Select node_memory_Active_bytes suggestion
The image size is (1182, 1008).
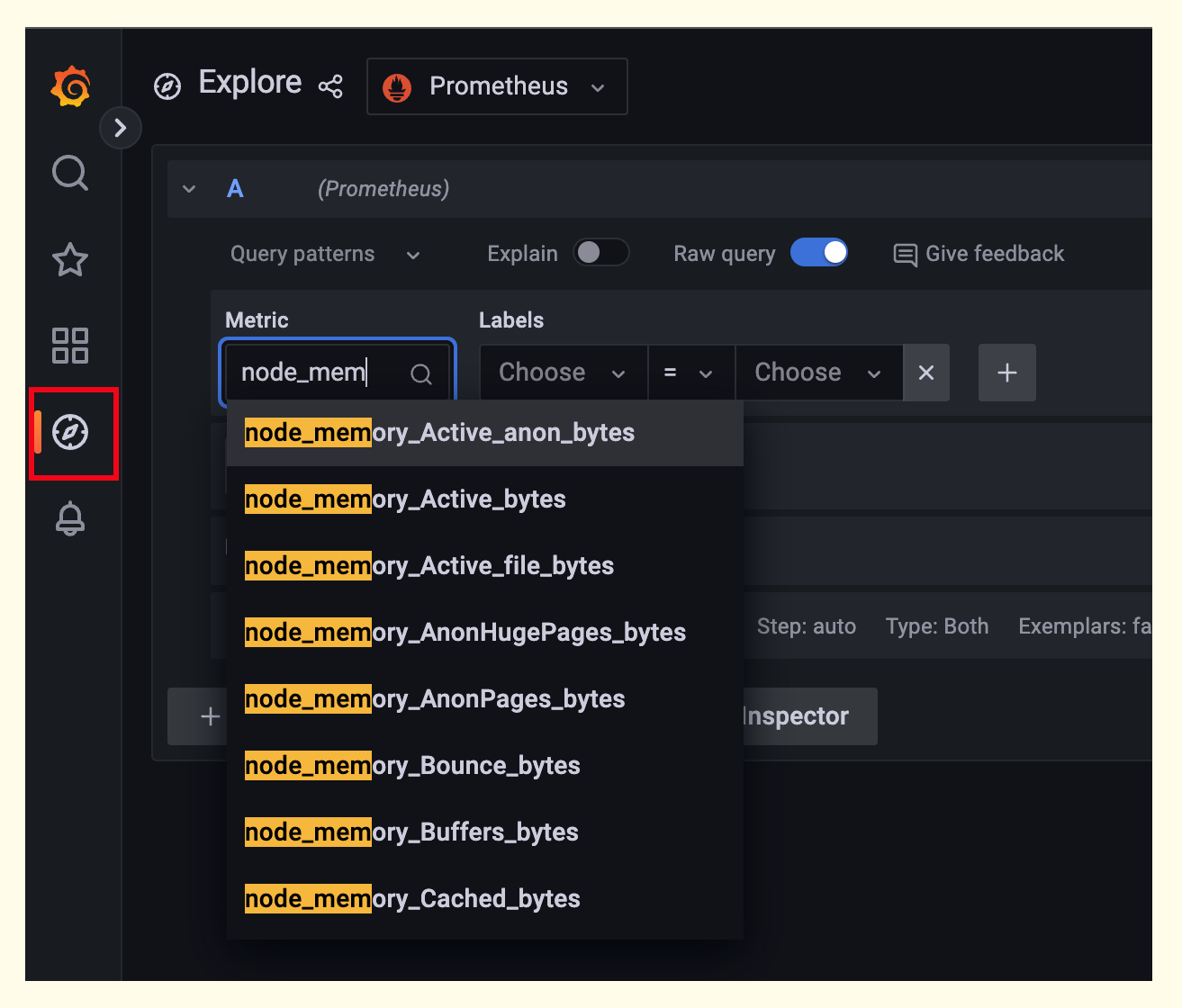(x=485, y=499)
